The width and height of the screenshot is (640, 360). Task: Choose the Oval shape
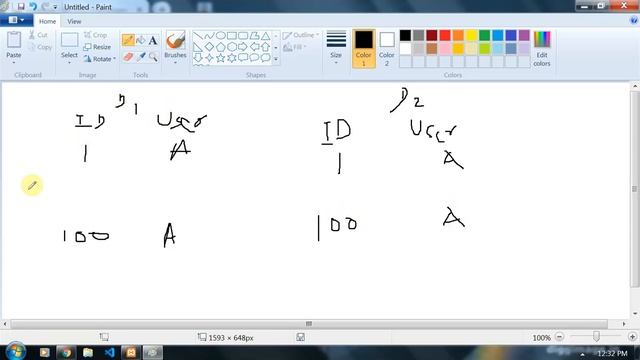click(220, 36)
